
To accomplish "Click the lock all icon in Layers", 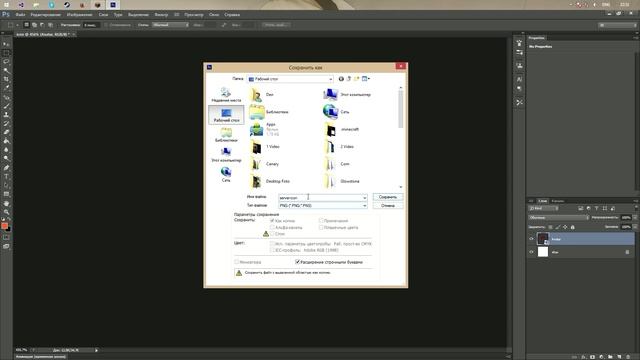I will [x=572, y=227].
